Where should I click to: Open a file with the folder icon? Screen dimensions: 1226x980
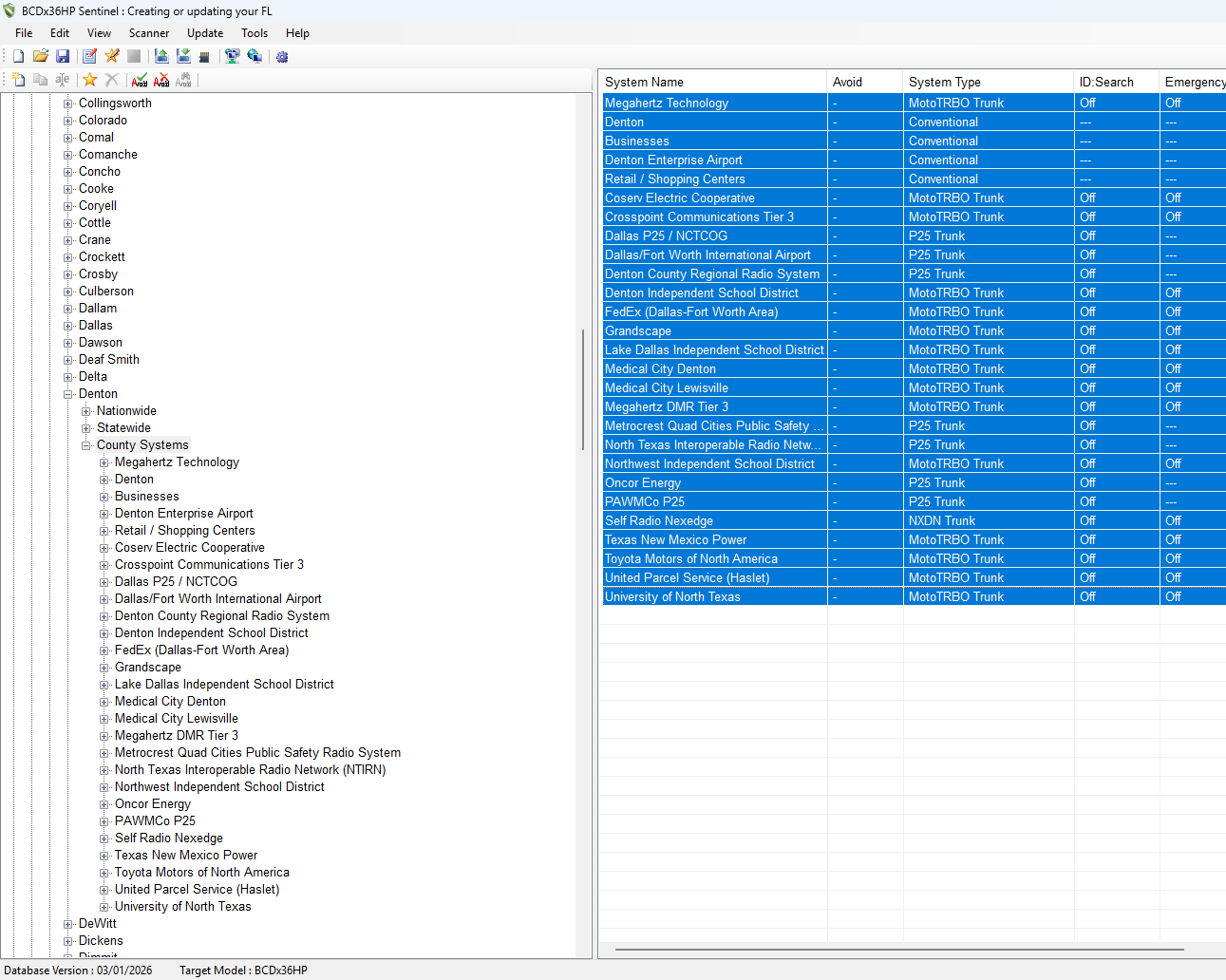[x=41, y=57]
